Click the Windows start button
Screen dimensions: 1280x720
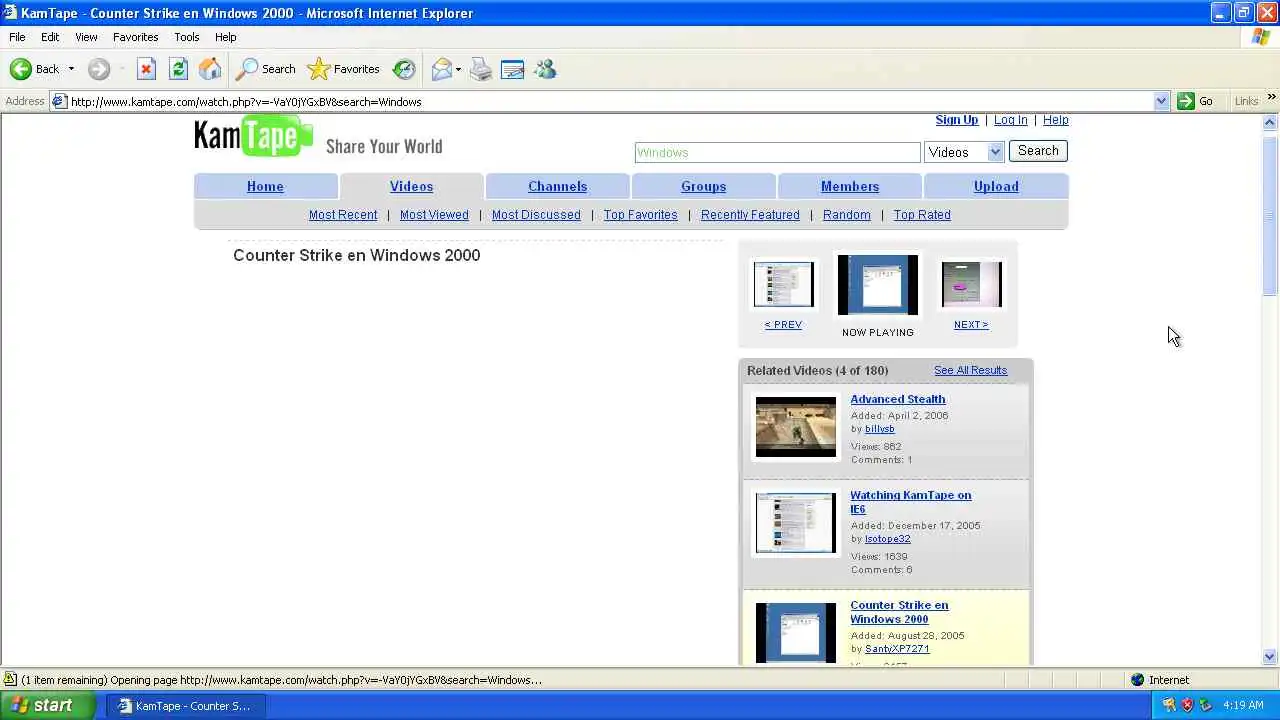pos(48,705)
